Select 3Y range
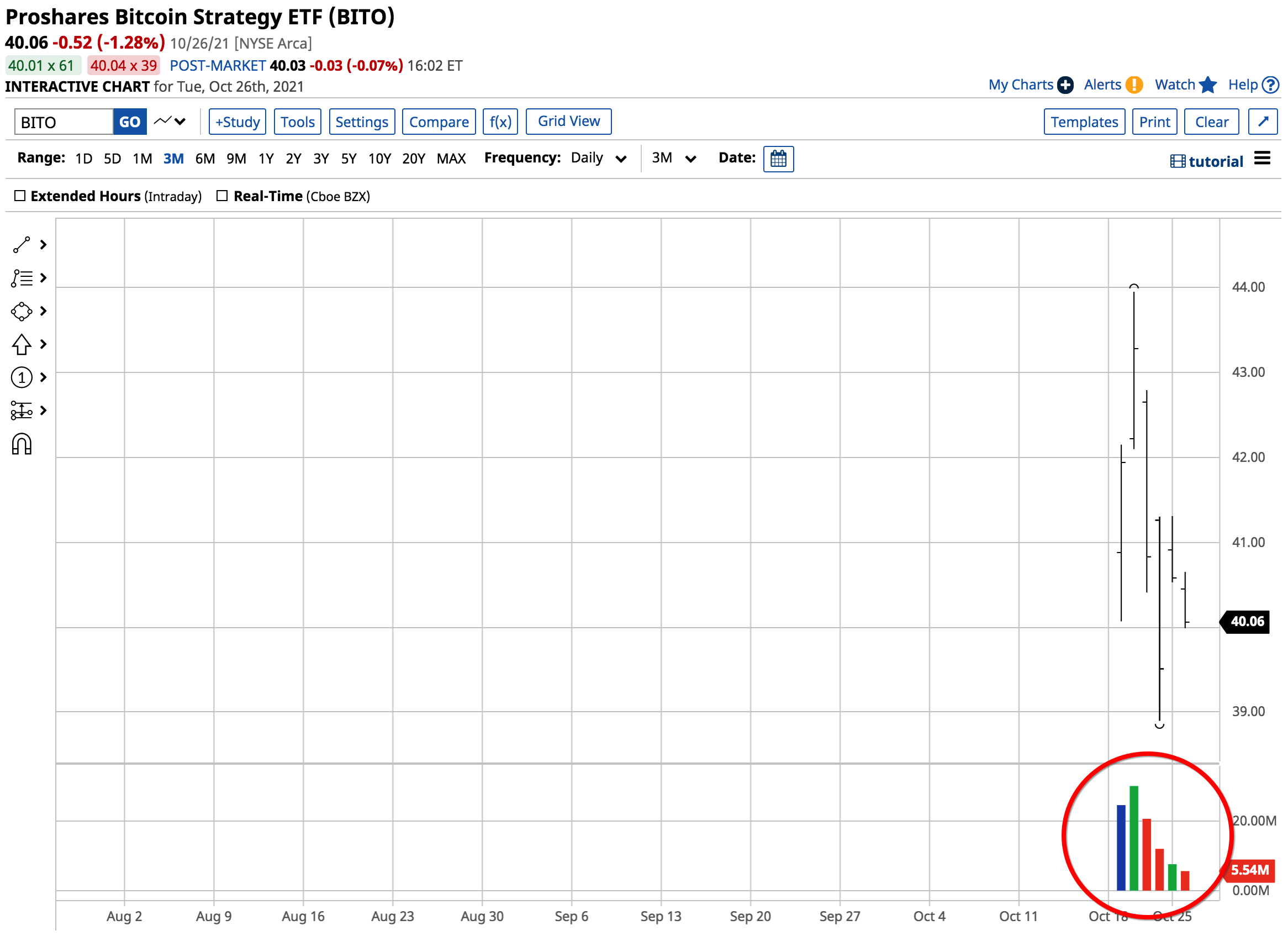Image resolution: width=1288 pixels, height=936 pixels. coord(321,159)
